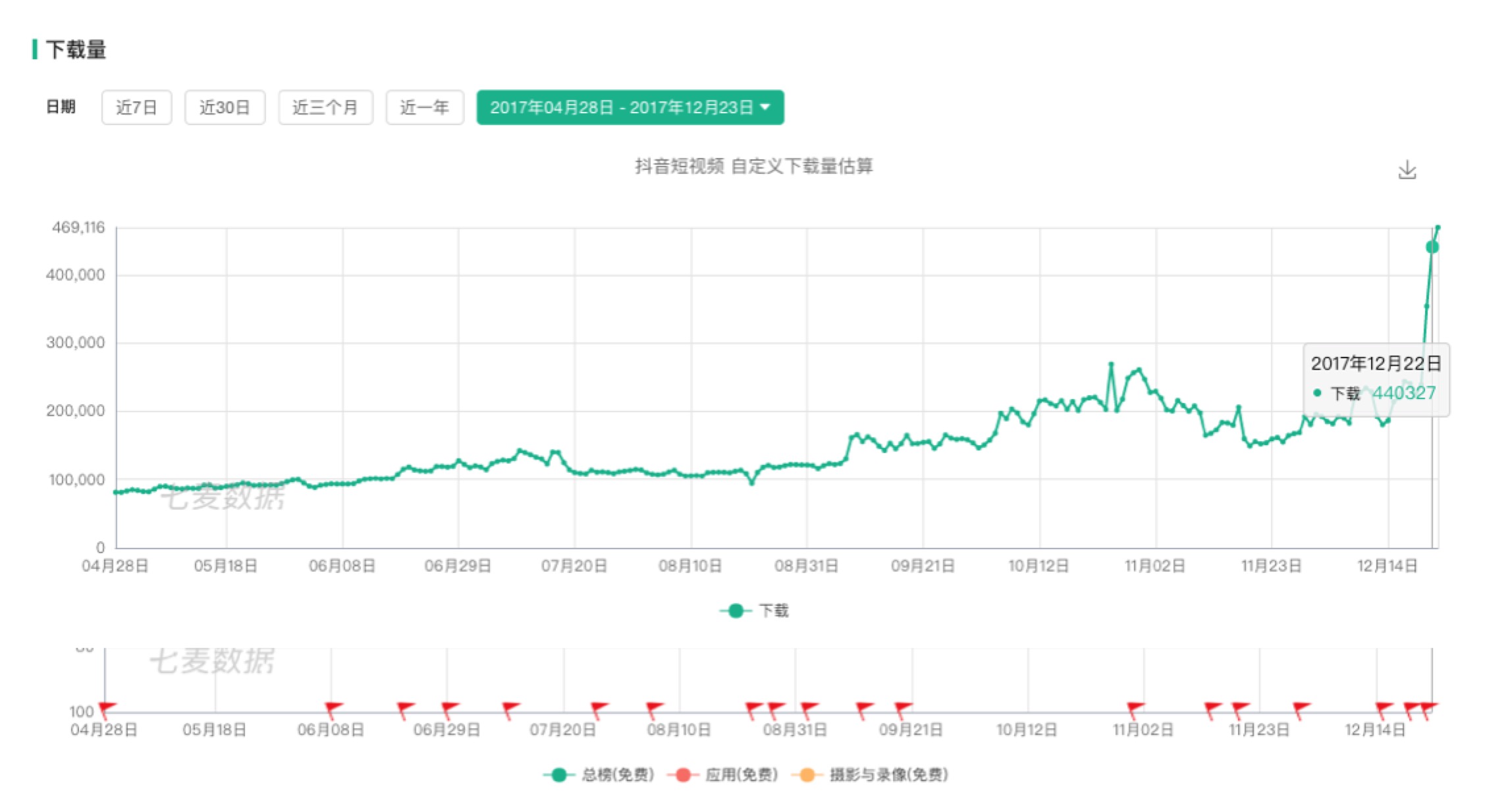Toggle the 下载 legend series
The image size is (1512, 806).
[x=755, y=611]
